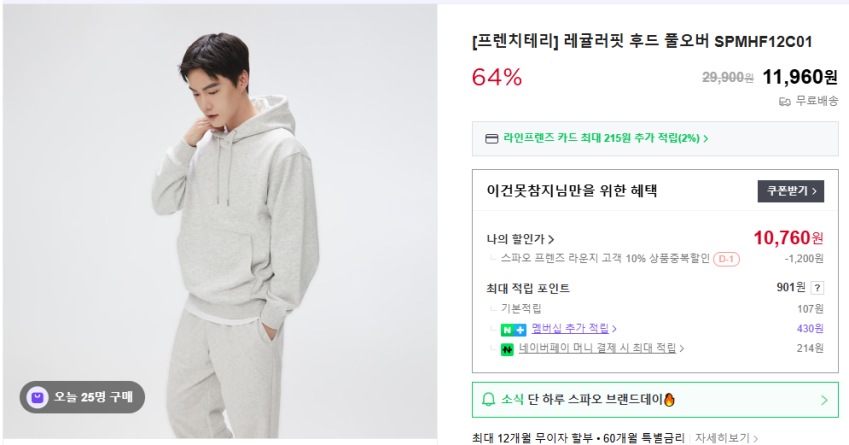Click the fire emoji after 스파오 브랜드데이
Screen dimensions: 849x445
(669, 400)
